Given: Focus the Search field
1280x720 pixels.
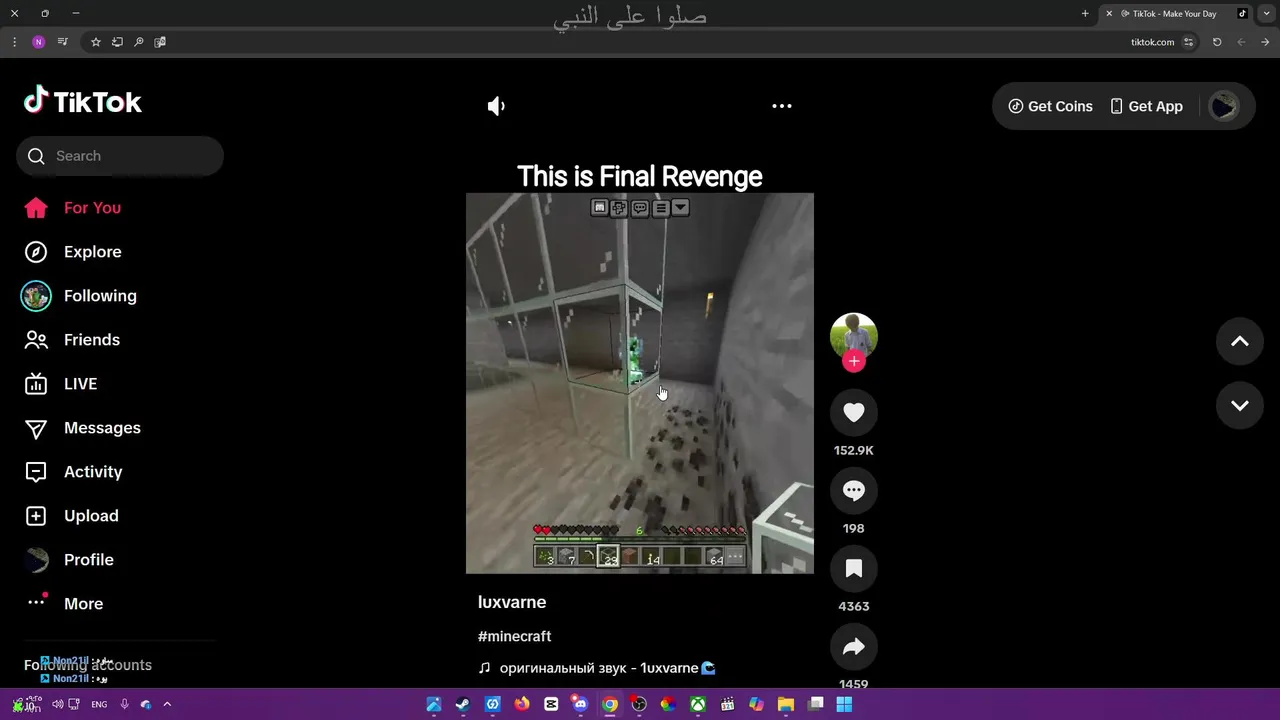Looking at the screenshot, I should 120,156.
